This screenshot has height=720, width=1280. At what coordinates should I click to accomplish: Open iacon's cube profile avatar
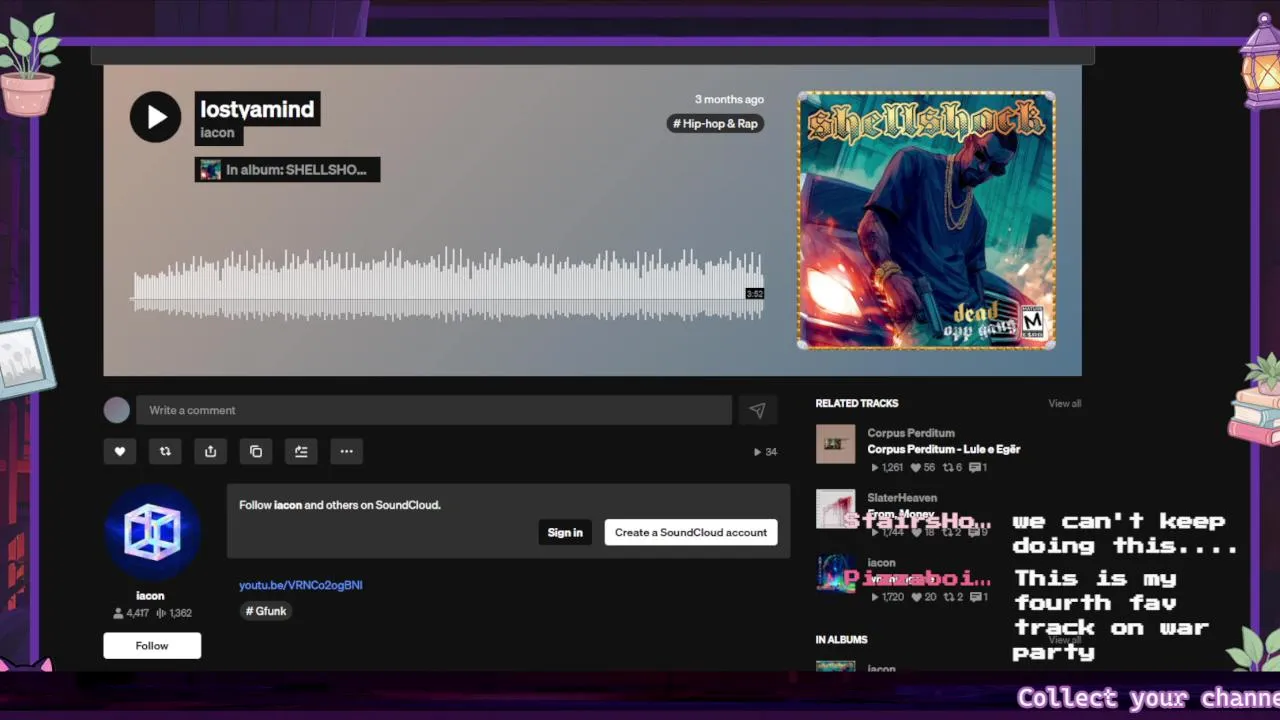[x=152, y=533]
